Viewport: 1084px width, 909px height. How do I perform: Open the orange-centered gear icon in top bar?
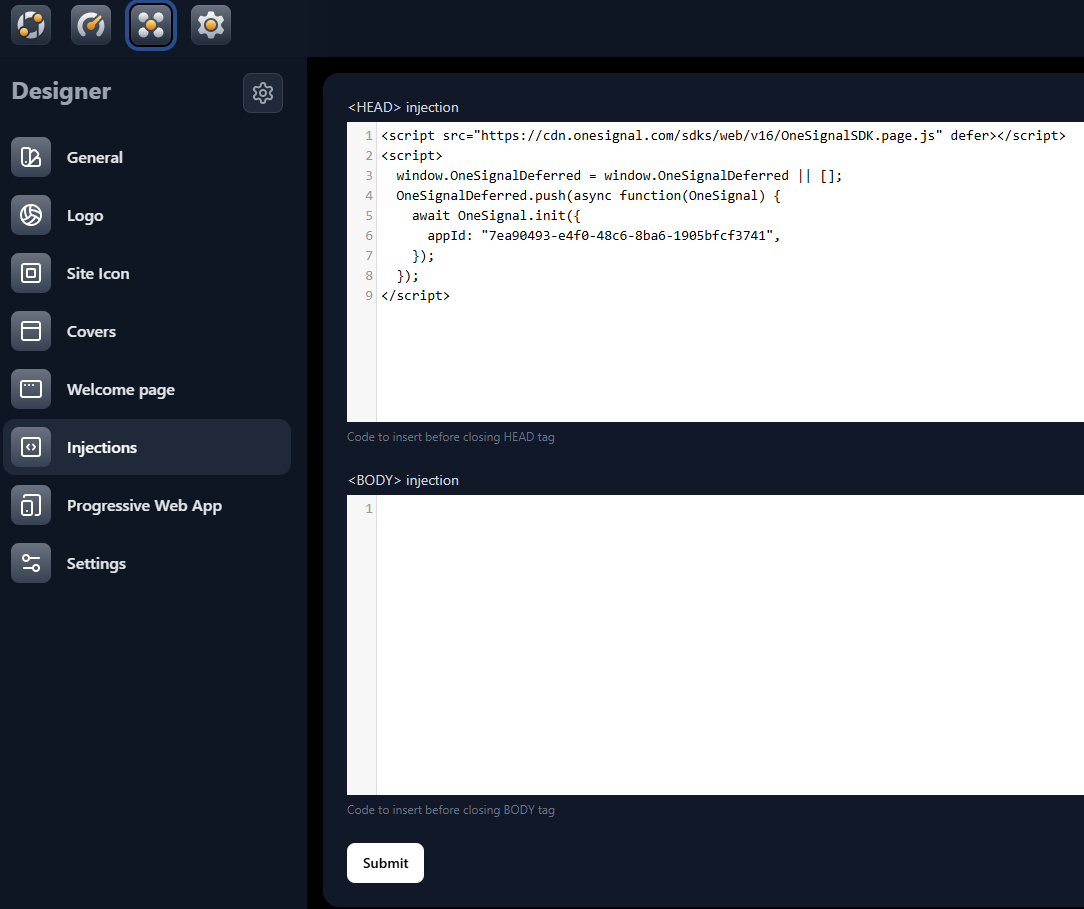click(x=211, y=25)
